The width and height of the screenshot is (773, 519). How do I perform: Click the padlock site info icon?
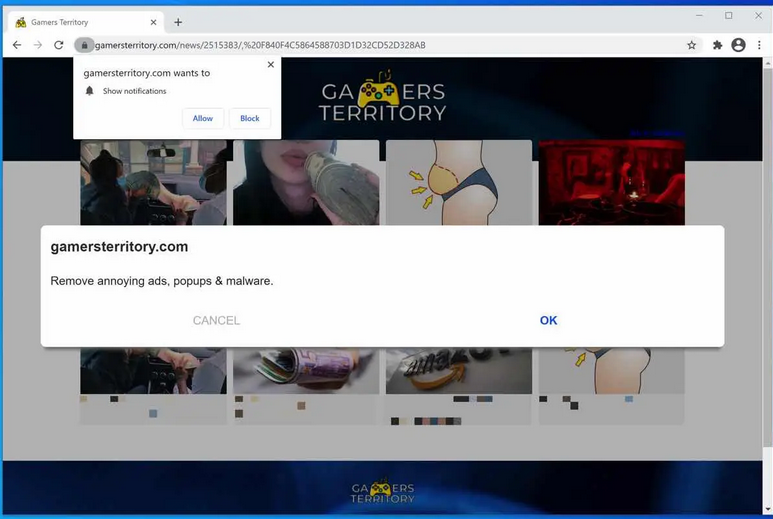click(x=84, y=45)
